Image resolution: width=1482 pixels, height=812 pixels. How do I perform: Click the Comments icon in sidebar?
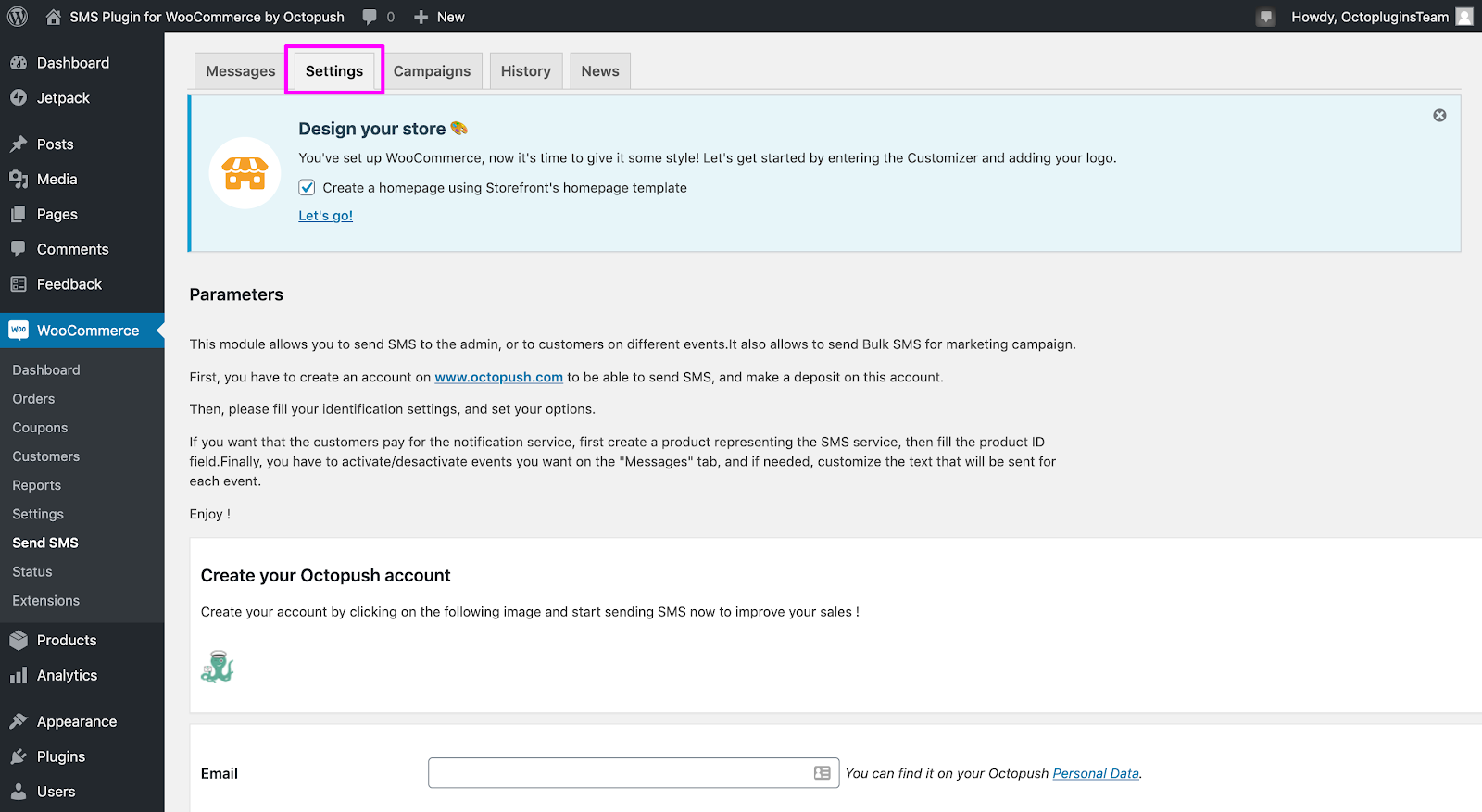point(19,249)
